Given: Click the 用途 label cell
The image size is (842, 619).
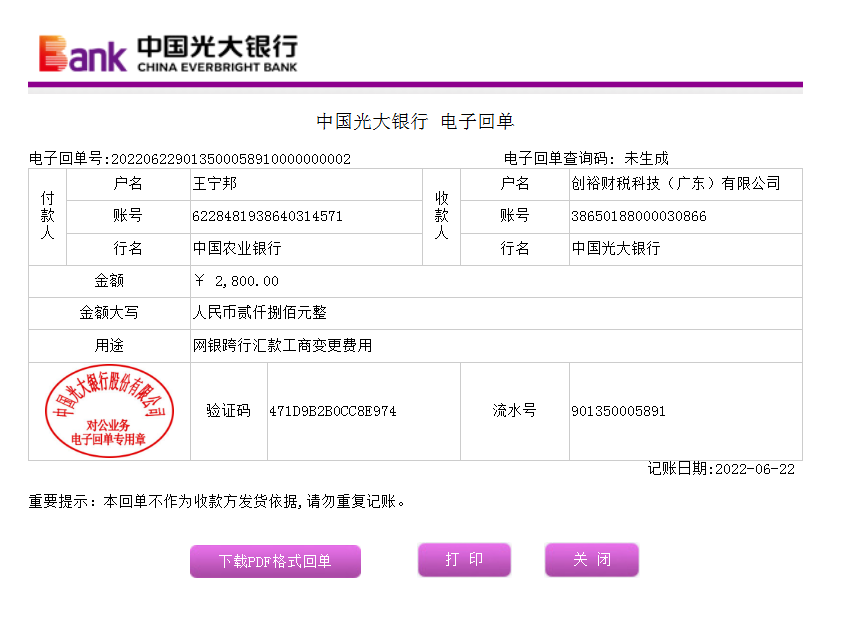Looking at the screenshot, I should coord(109,346).
